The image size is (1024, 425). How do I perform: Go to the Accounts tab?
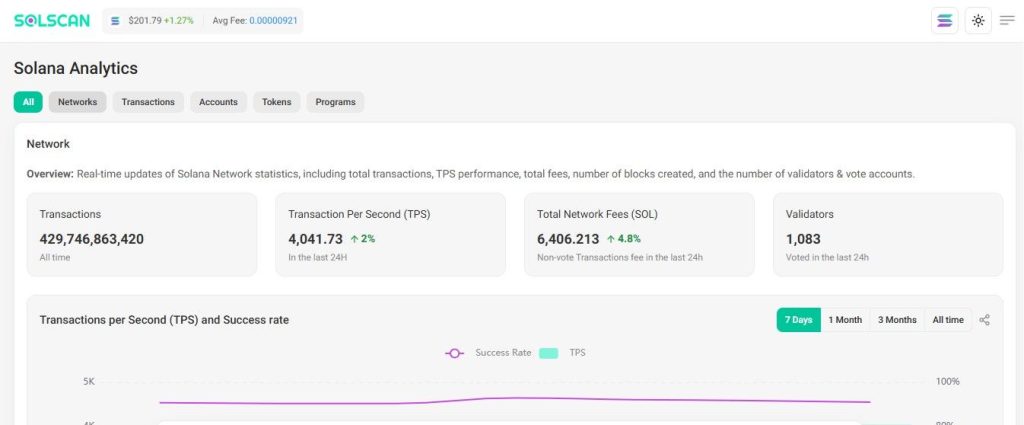pos(218,102)
